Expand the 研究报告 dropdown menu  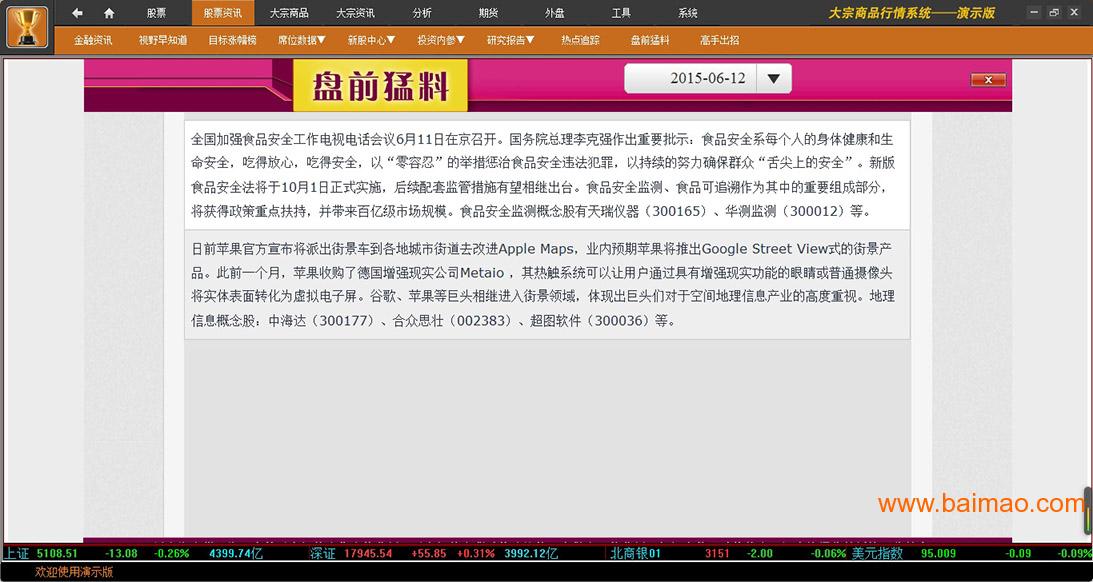pyautogui.click(x=510, y=40)
